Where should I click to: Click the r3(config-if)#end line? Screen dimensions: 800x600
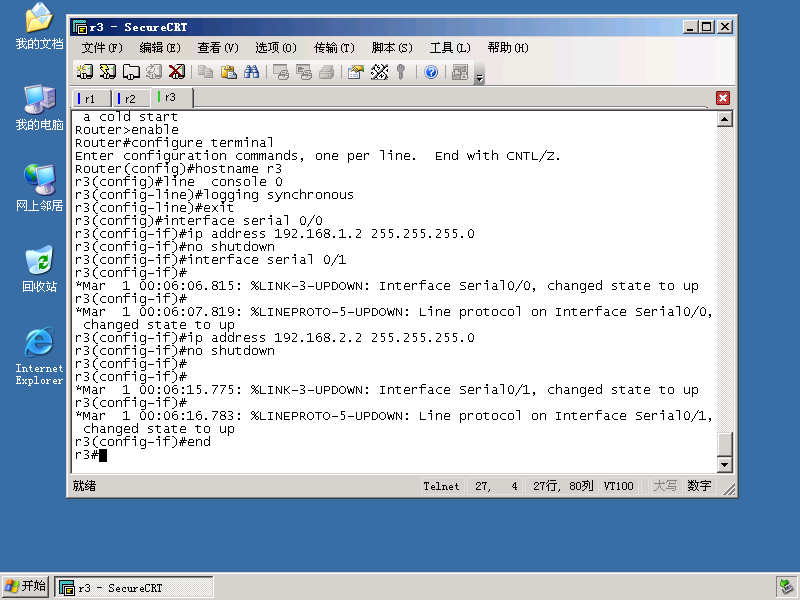coord(142,442)
